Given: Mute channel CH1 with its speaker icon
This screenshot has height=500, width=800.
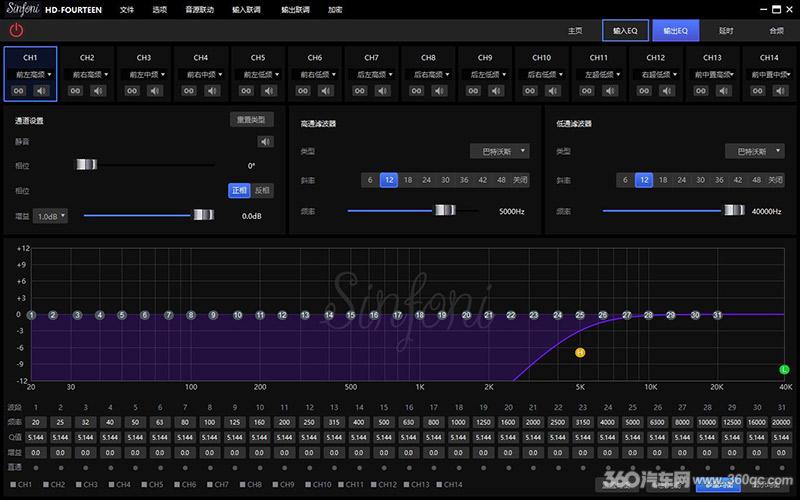Looking at the screenshot, I should point(41,91).
